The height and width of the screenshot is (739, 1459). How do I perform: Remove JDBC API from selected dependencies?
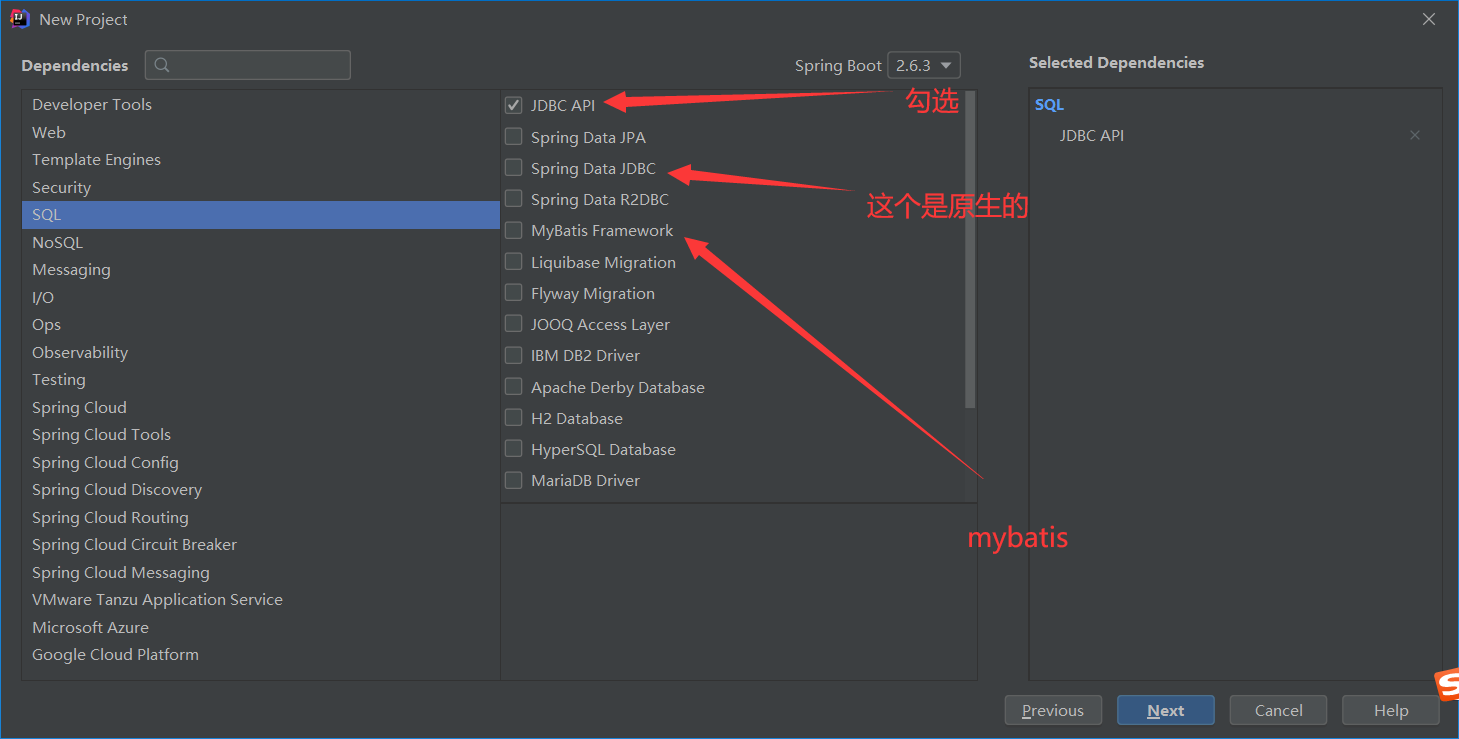coord(1414,135)
